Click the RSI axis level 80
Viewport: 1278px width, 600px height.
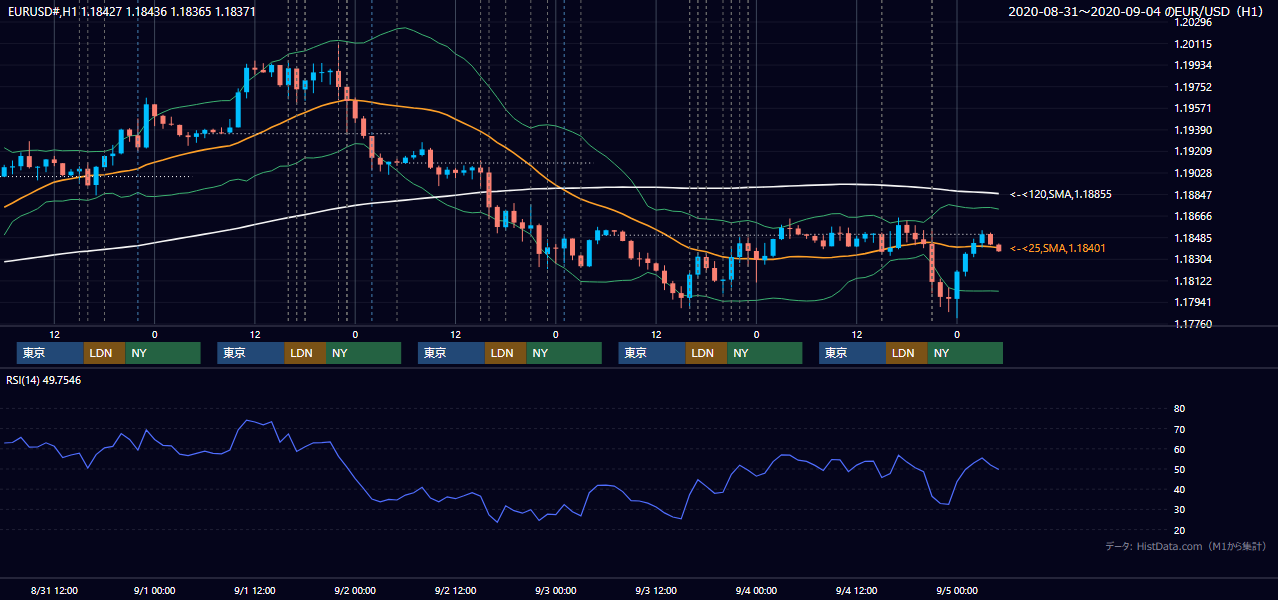(1180, 409)
